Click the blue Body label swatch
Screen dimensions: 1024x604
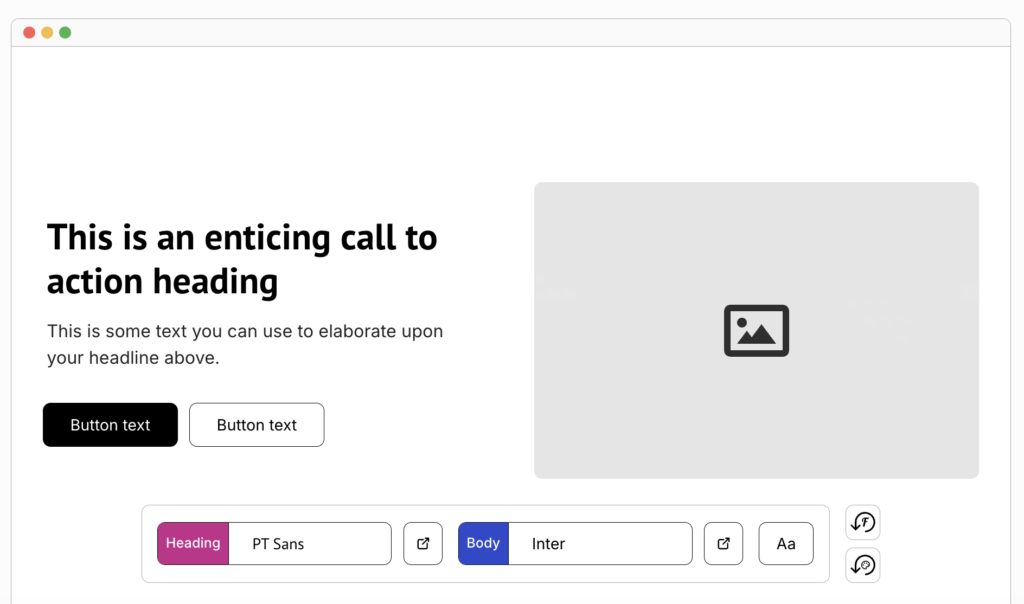point(483,544)
